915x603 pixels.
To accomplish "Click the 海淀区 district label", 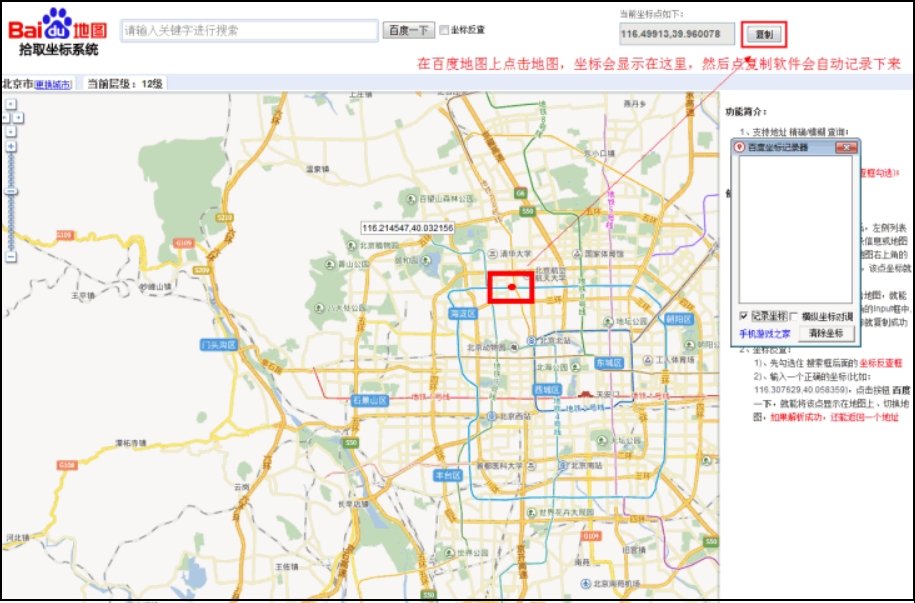I will tap(463, 313).
